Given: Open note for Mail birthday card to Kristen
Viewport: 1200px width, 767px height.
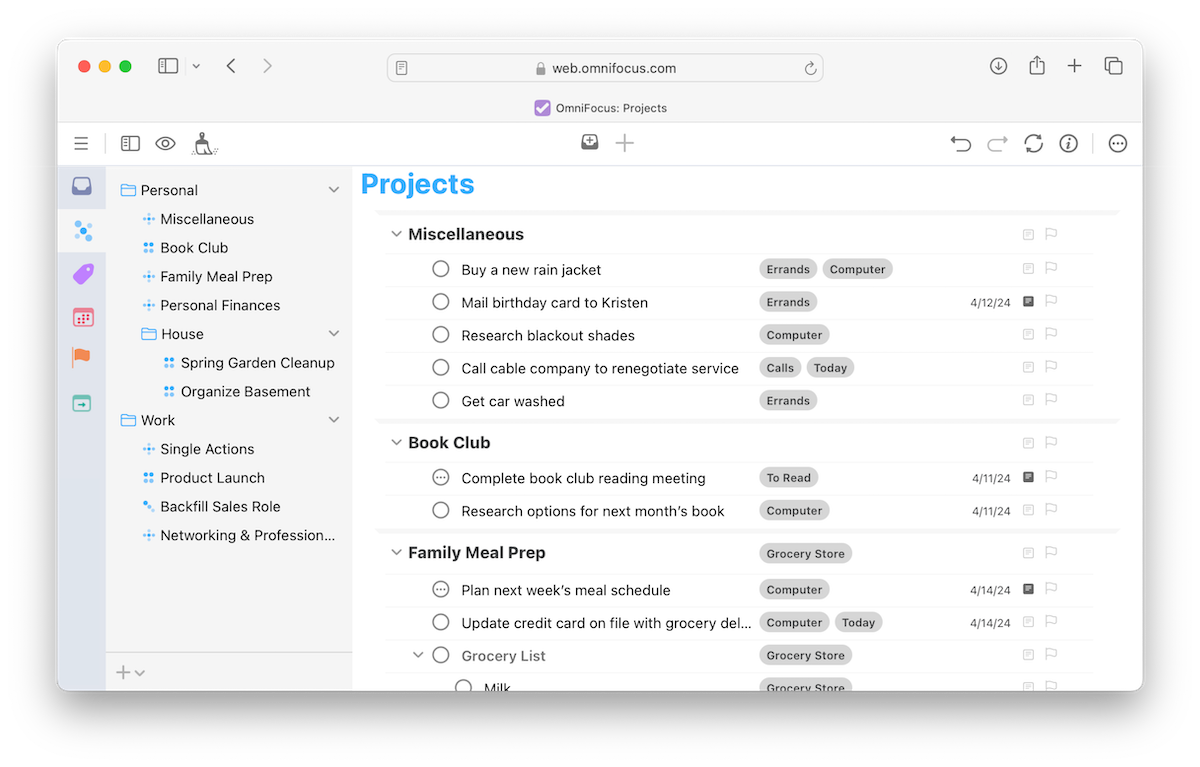Looking at the screenshot, I should (x=1028, y=301).
